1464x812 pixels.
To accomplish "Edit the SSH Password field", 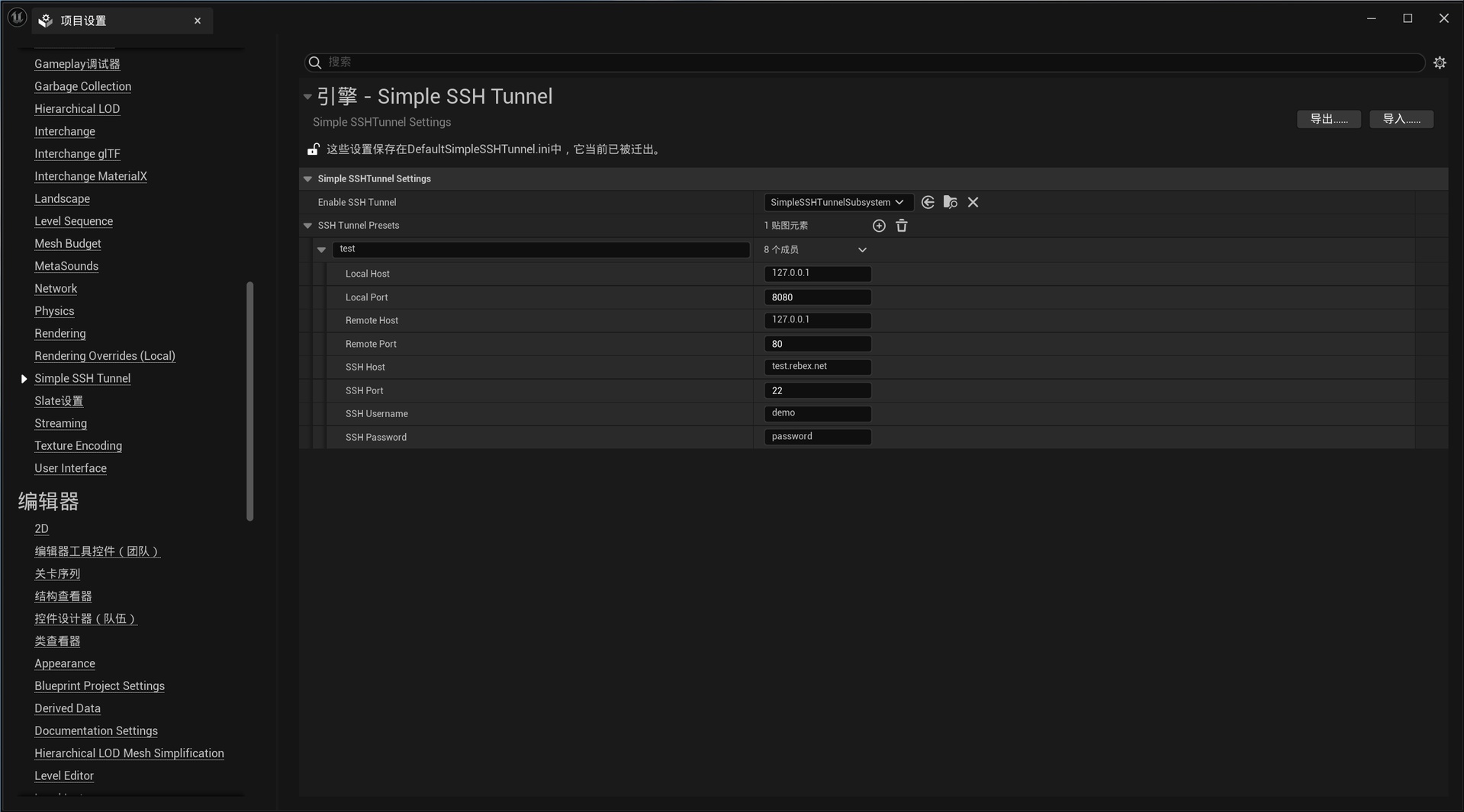I will pyautogui.click(x=817, y=437).
